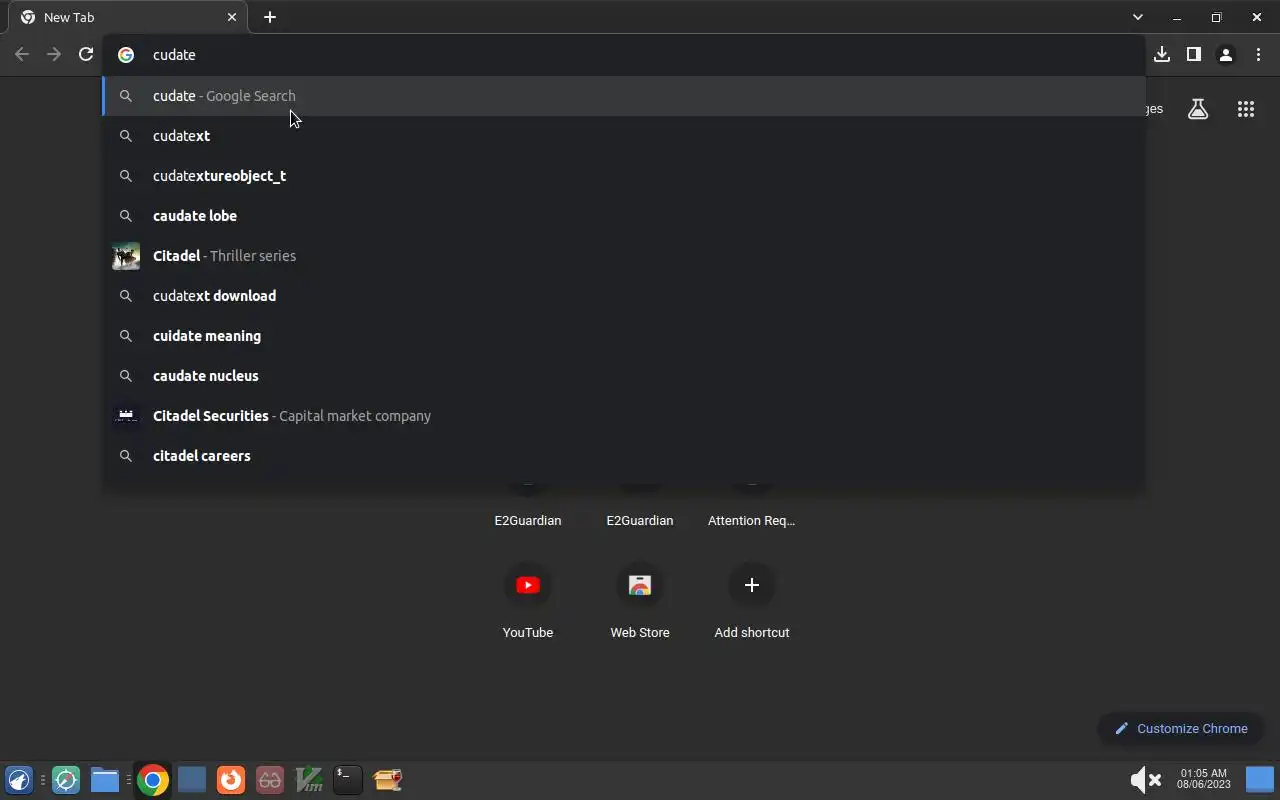Click the Chrome icon in taskbar
The image size is (1280, 800).
(153, 780)
